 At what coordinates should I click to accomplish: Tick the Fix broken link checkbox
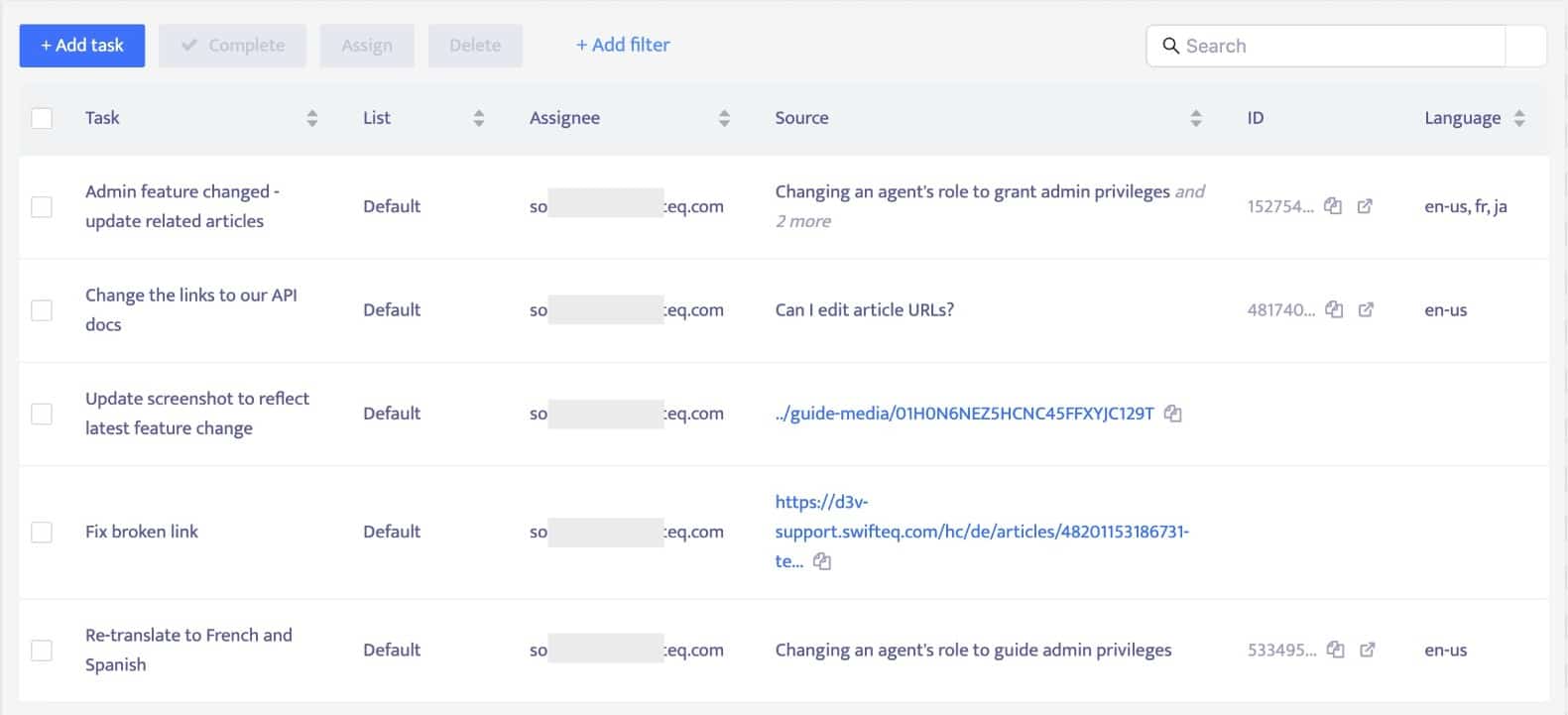point(42,532)
